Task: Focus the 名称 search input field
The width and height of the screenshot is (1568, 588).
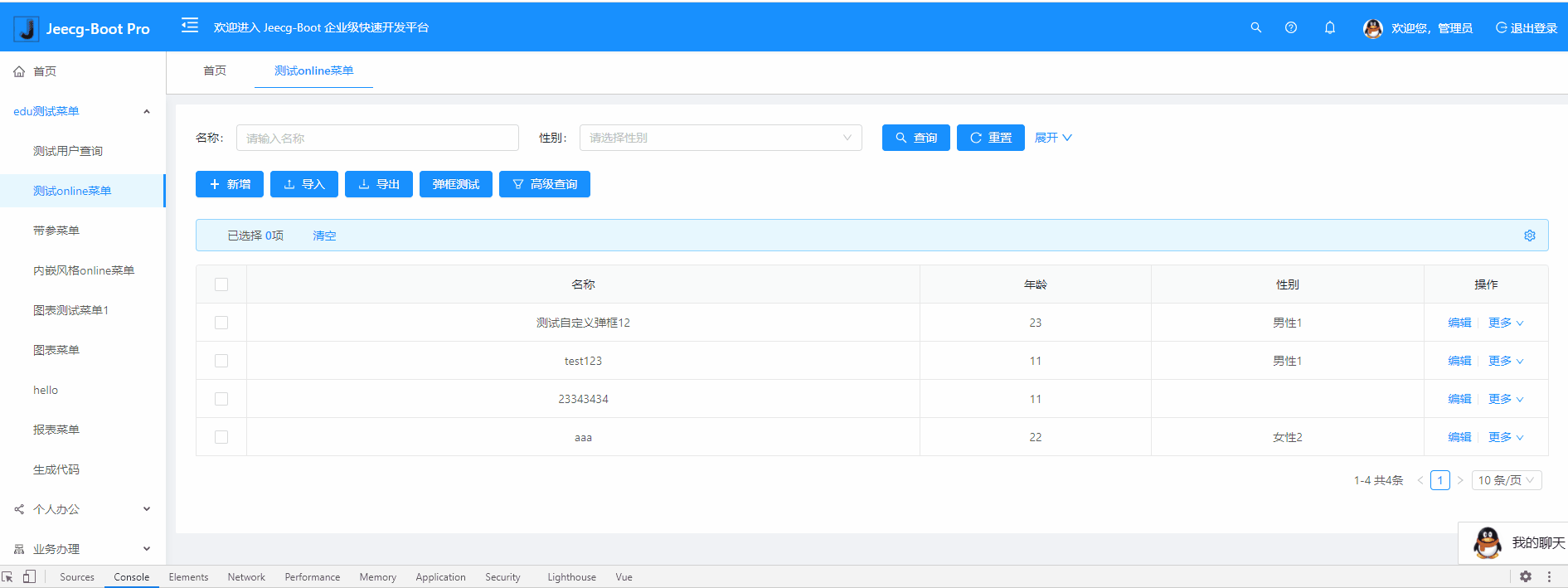Action: 377,138
